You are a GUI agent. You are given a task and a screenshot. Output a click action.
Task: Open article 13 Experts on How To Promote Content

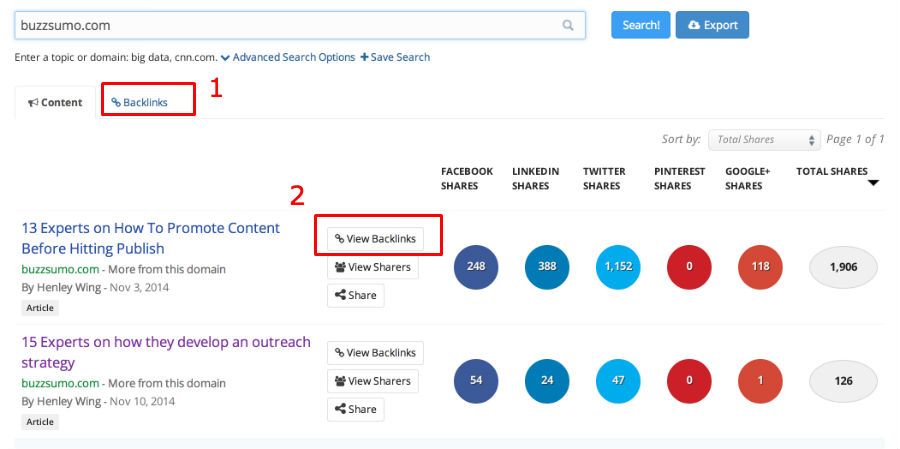(151, 238)
